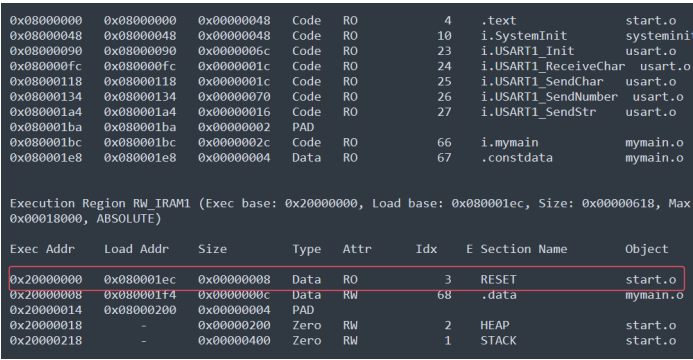
Task: Click exec address 0x20000018 of HEAP row
Action: 46,326
